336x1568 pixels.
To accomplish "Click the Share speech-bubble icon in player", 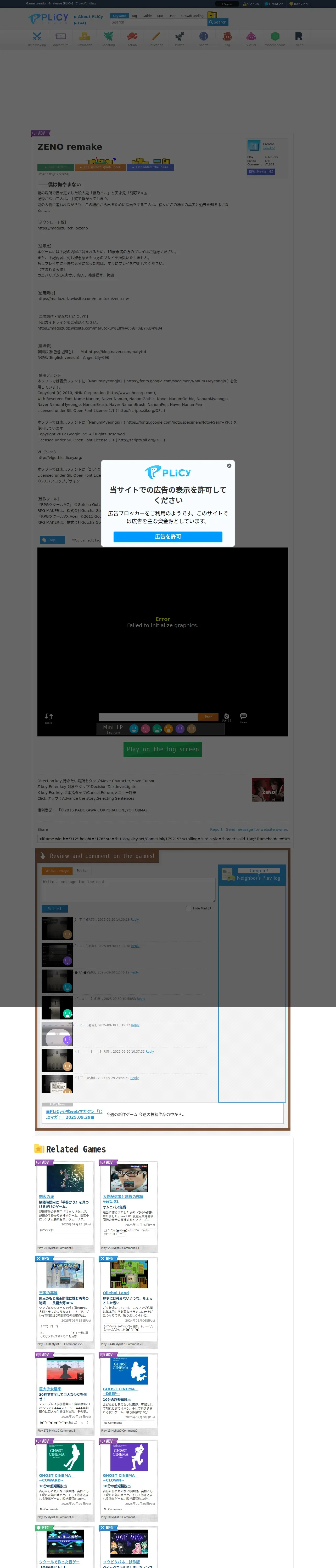I will (243, 717).
